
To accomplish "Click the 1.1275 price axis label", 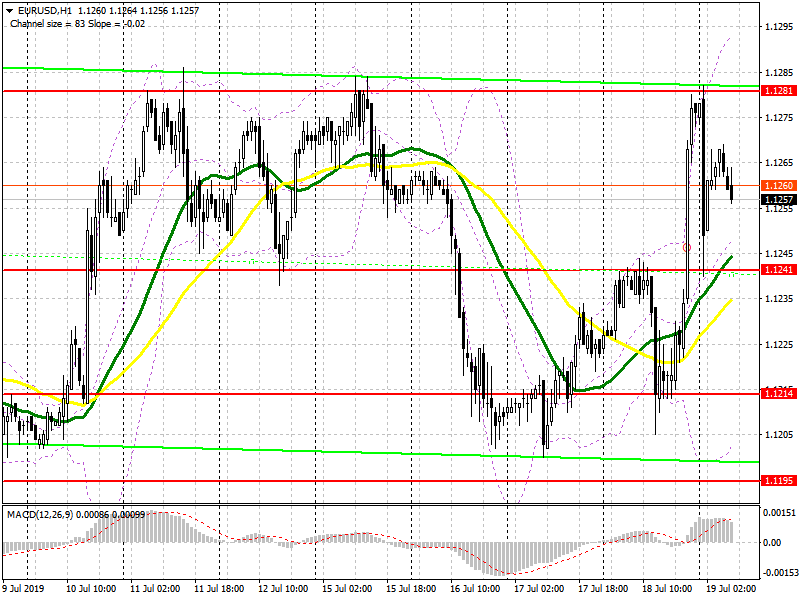I will pyautogui.click(x=779, y=118).
